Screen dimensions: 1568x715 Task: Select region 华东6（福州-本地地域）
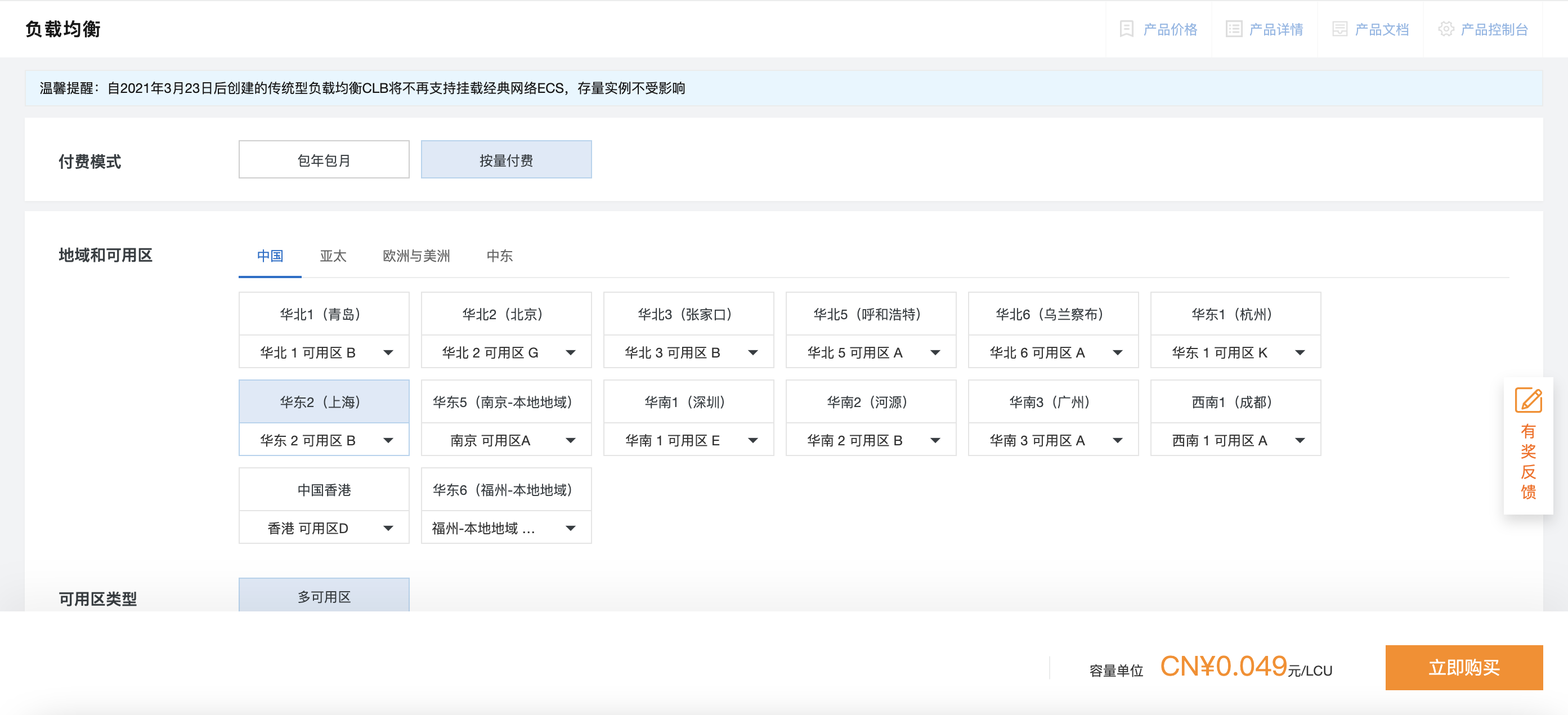pos(506,490)
